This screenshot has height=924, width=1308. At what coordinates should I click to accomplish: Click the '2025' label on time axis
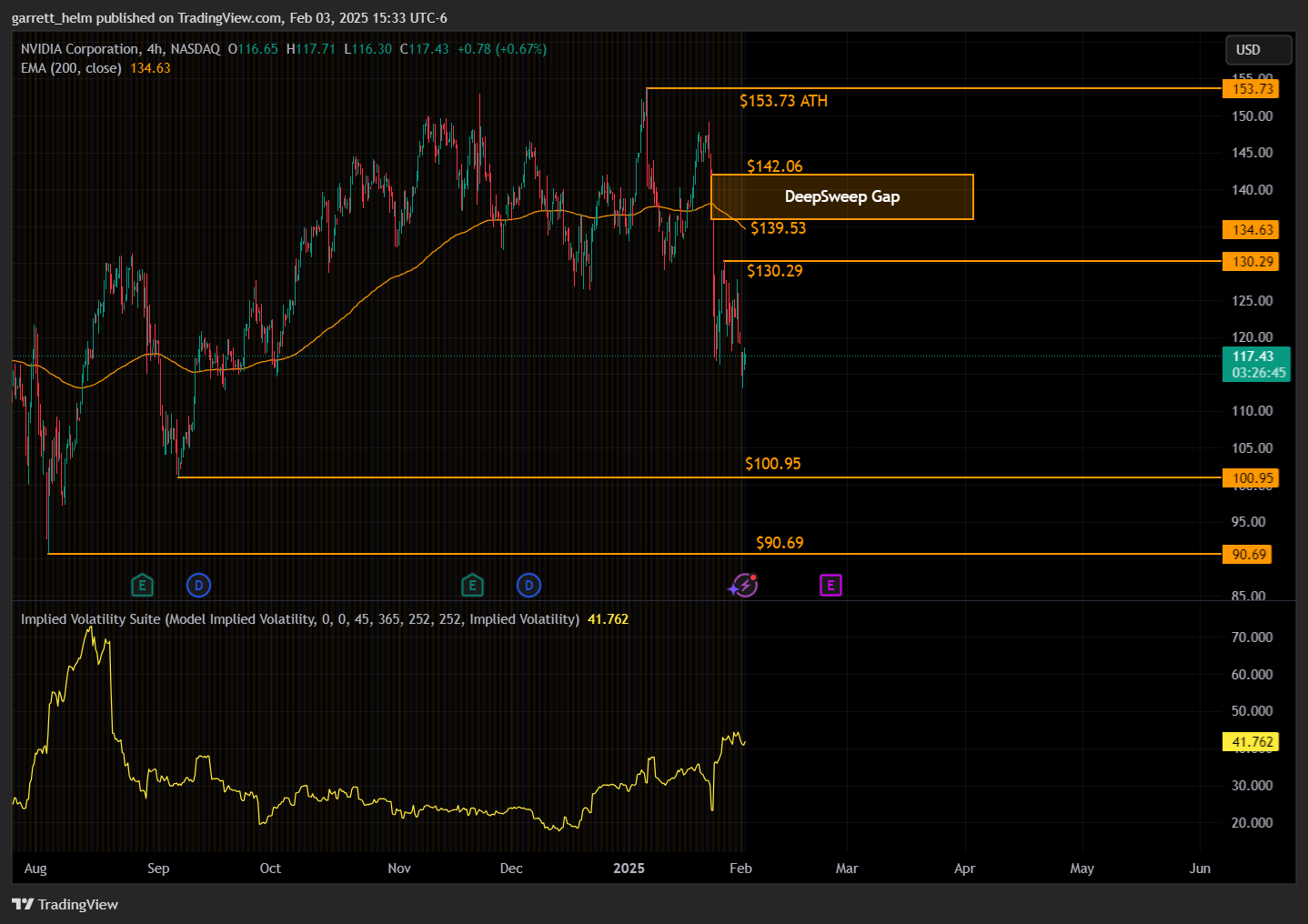pyautogui.click(x=629, y=869)
